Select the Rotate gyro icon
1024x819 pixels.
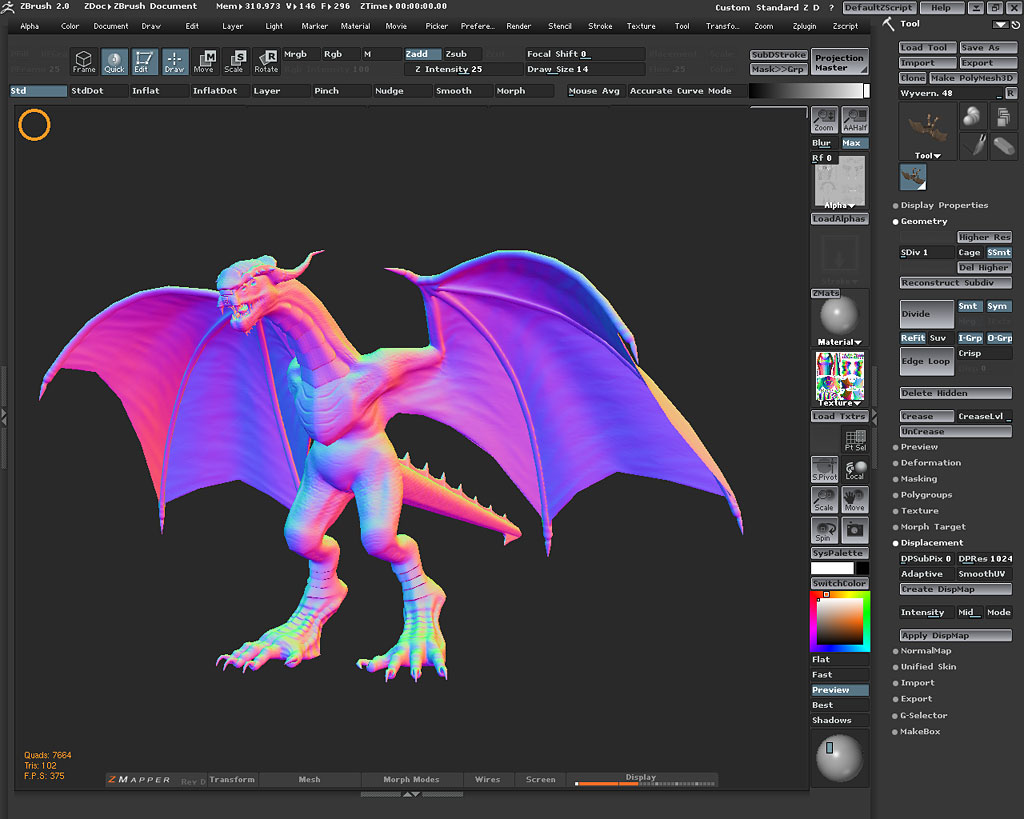266,61
